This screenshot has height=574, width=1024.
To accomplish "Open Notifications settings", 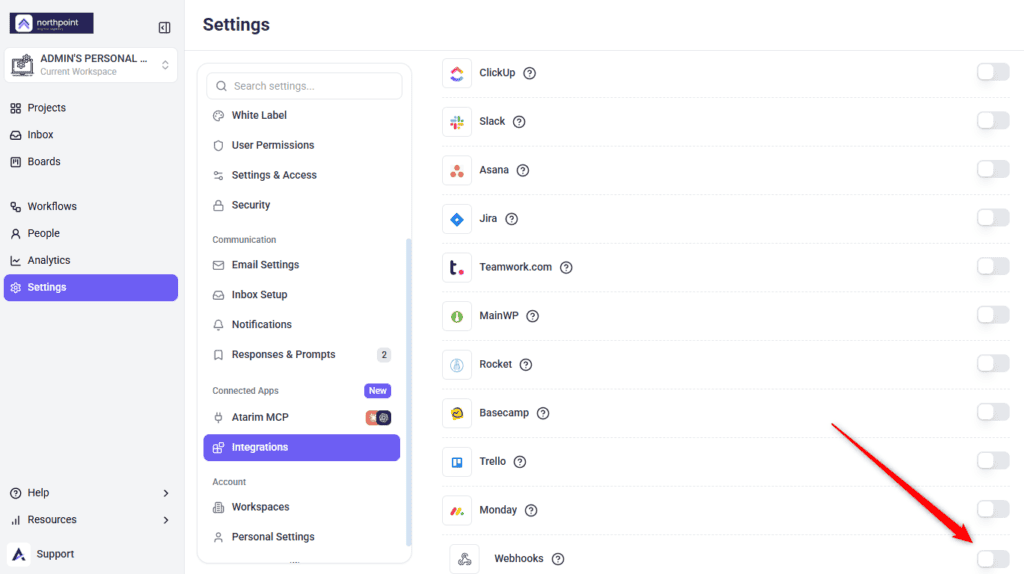I will (302, 325).
